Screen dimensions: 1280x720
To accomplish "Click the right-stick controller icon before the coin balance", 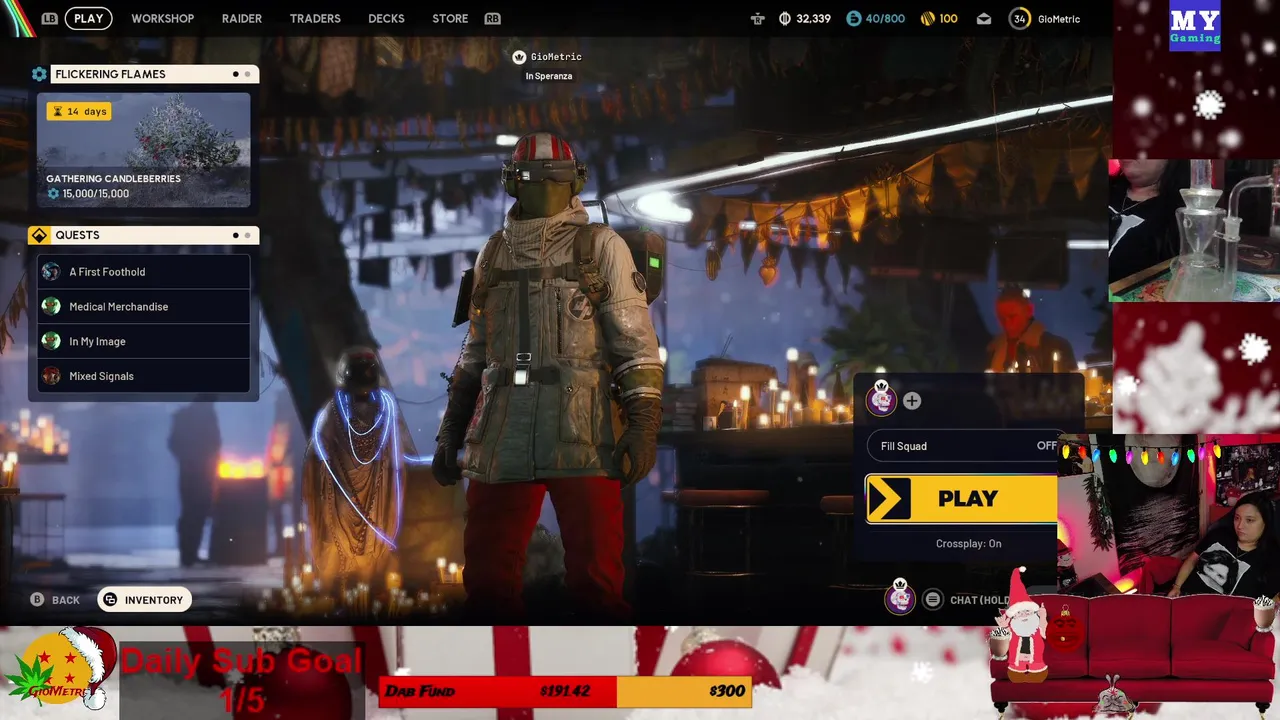I will [757, 18].
